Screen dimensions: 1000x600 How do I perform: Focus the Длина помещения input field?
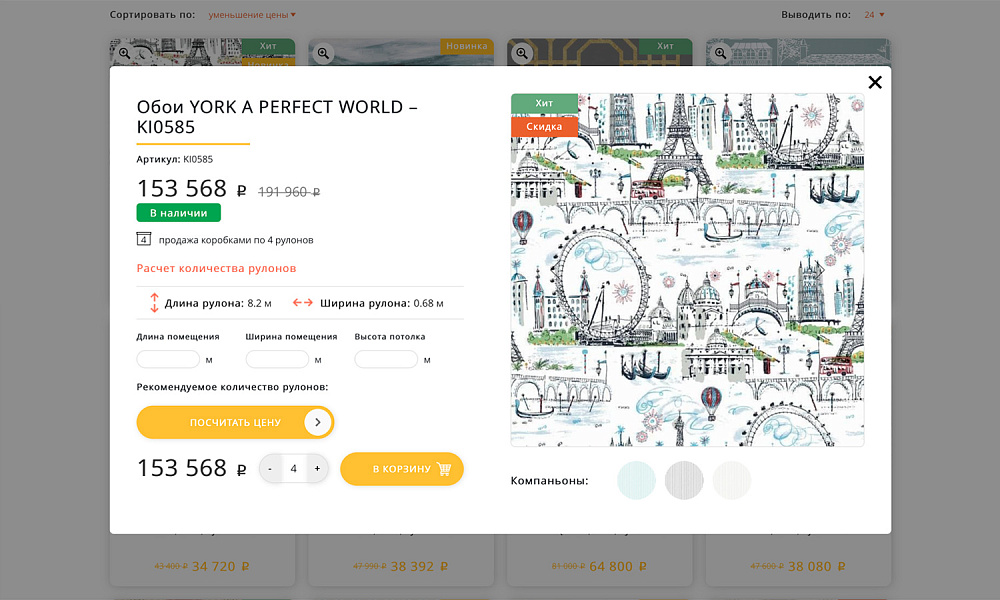pos(168,359)
